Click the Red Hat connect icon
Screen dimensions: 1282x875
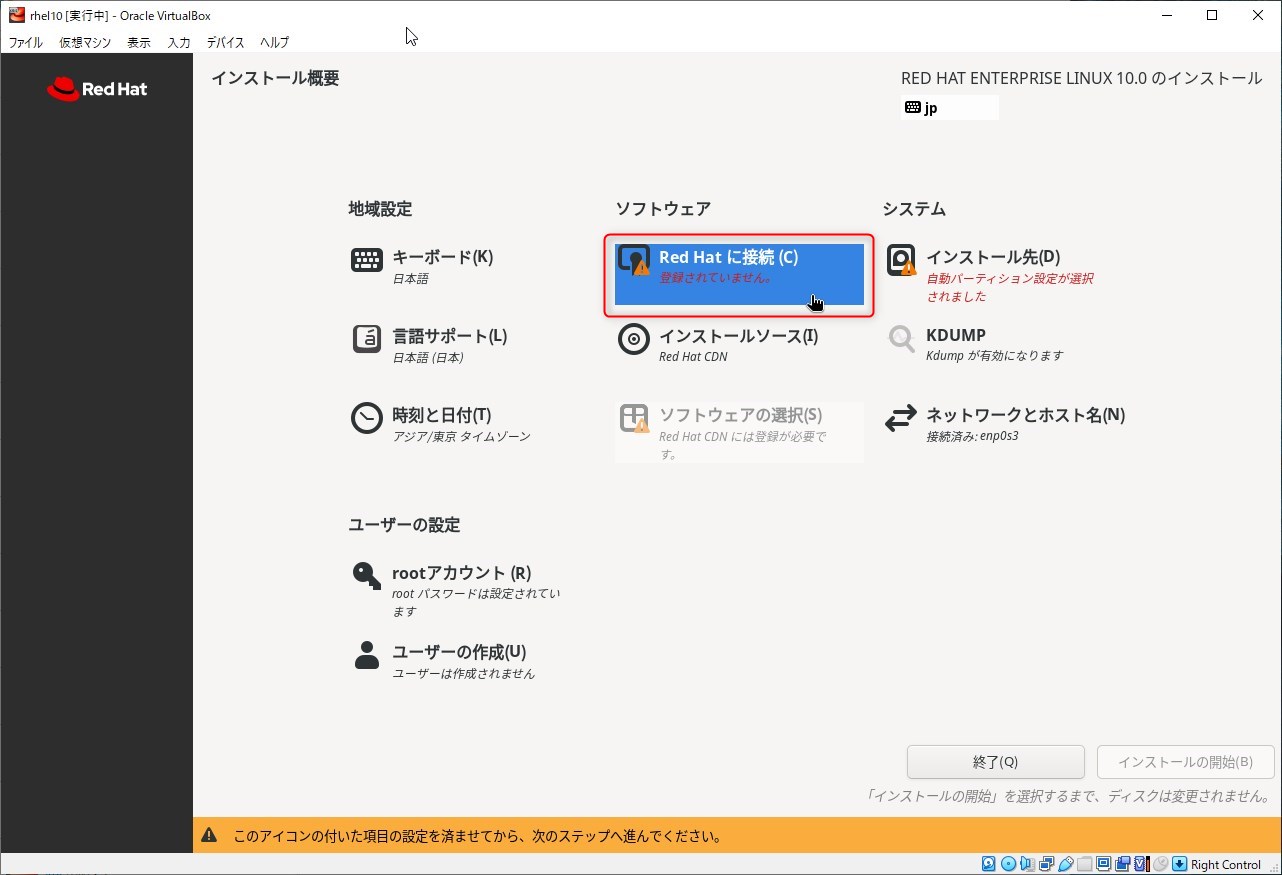[x=634, y=260]
